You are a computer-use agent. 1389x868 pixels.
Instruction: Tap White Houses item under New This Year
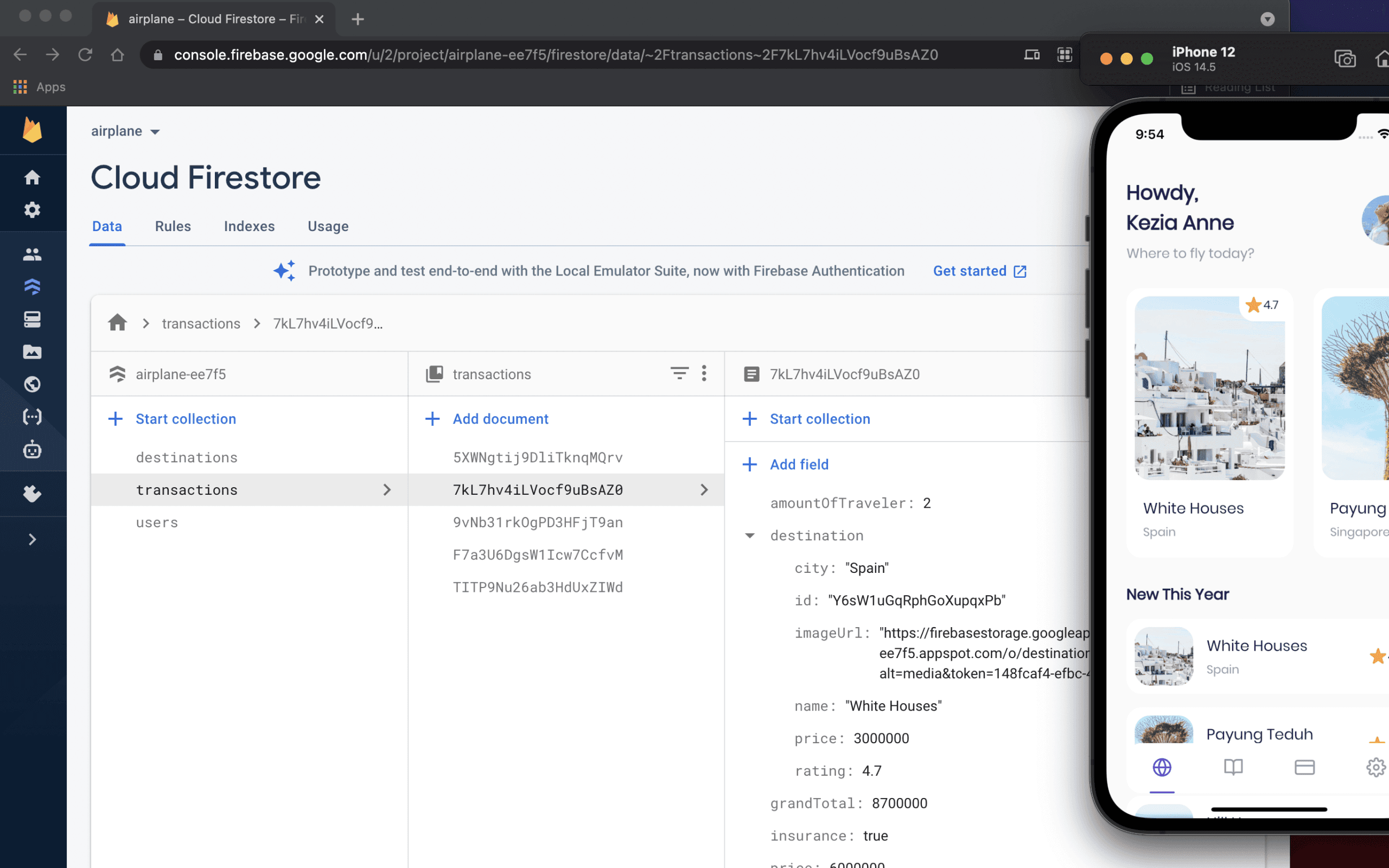pyautogui.click(x=1257, y=656)
